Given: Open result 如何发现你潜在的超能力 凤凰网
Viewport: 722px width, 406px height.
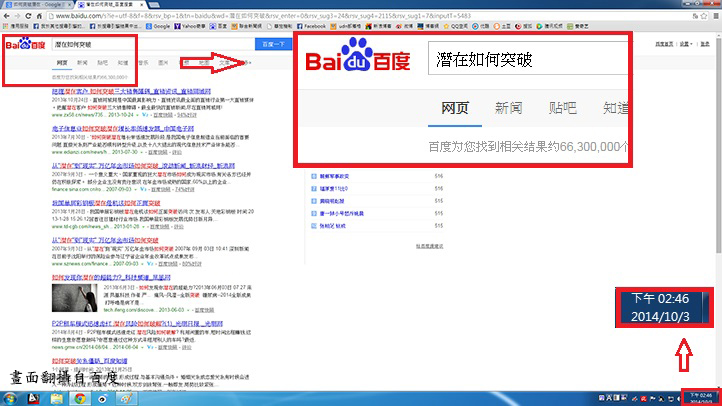Looking at the screenshot, I should (x=111, y=278).
